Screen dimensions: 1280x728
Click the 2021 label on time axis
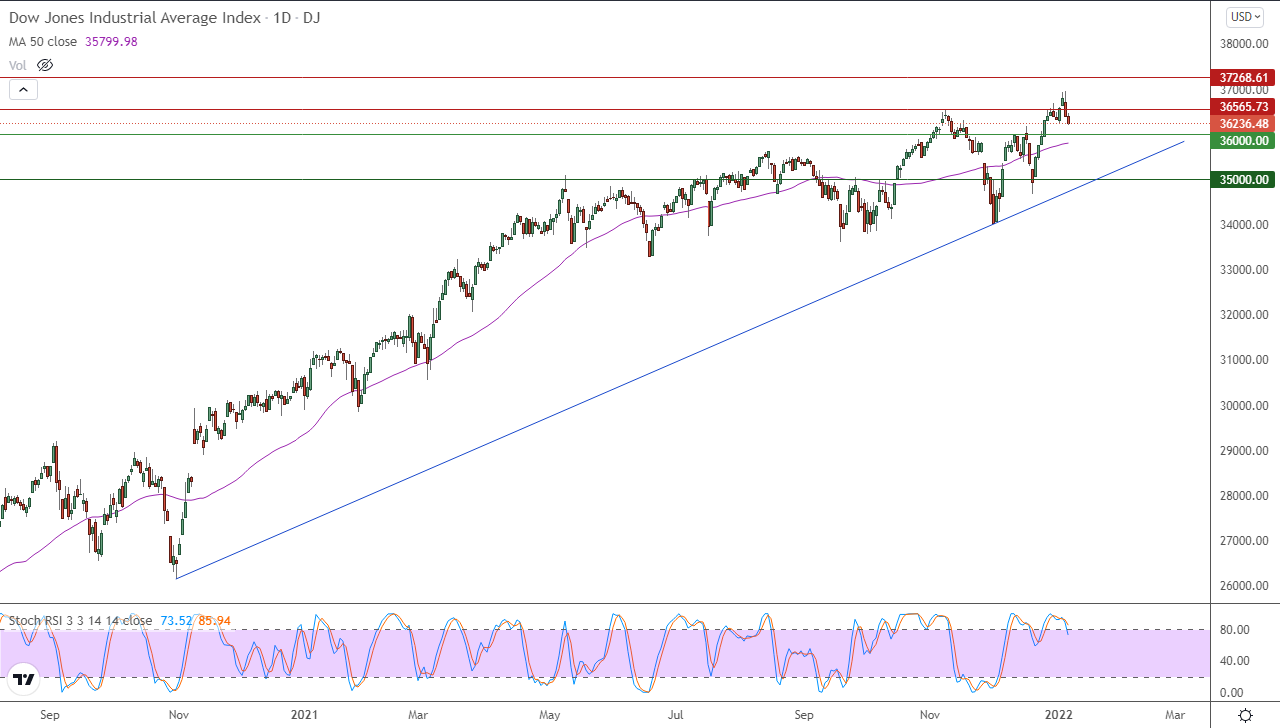[x=304, y=715]
